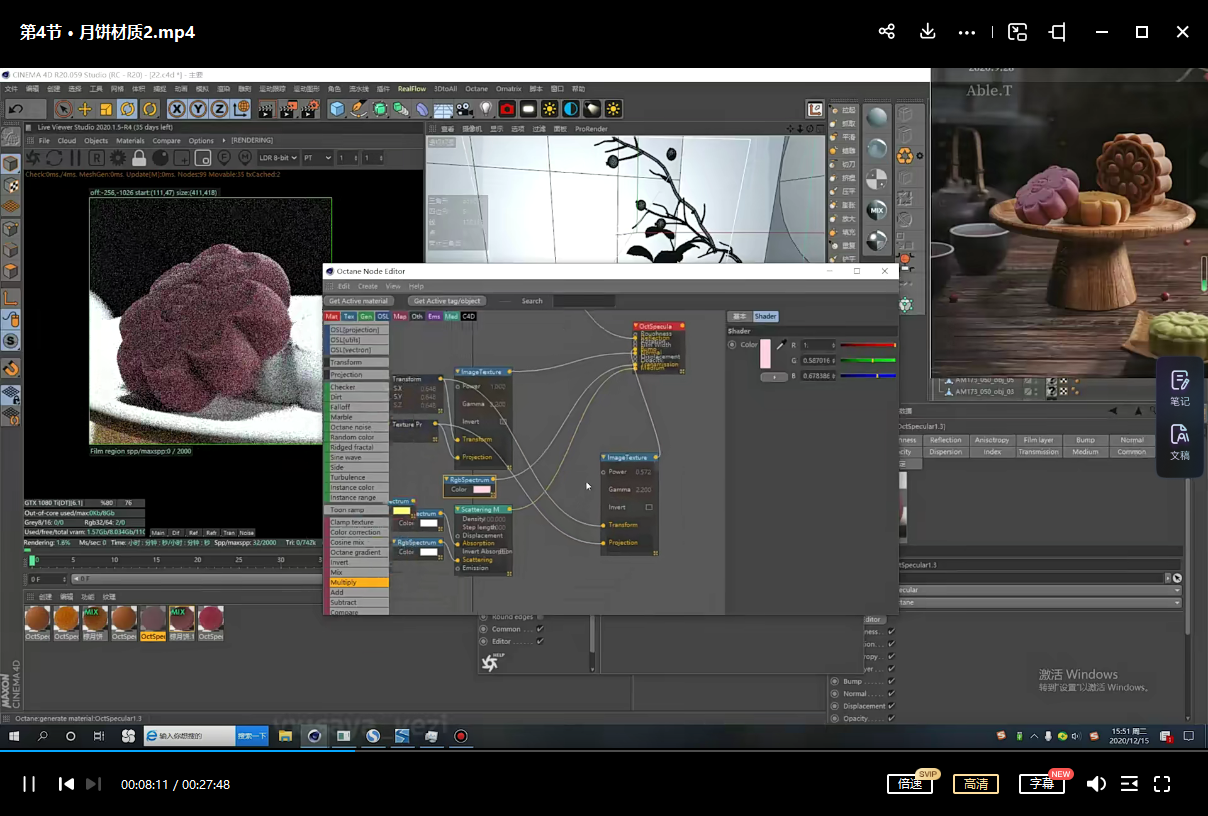
Task: Select the Scale tool square icon
Action: [107, 109]
